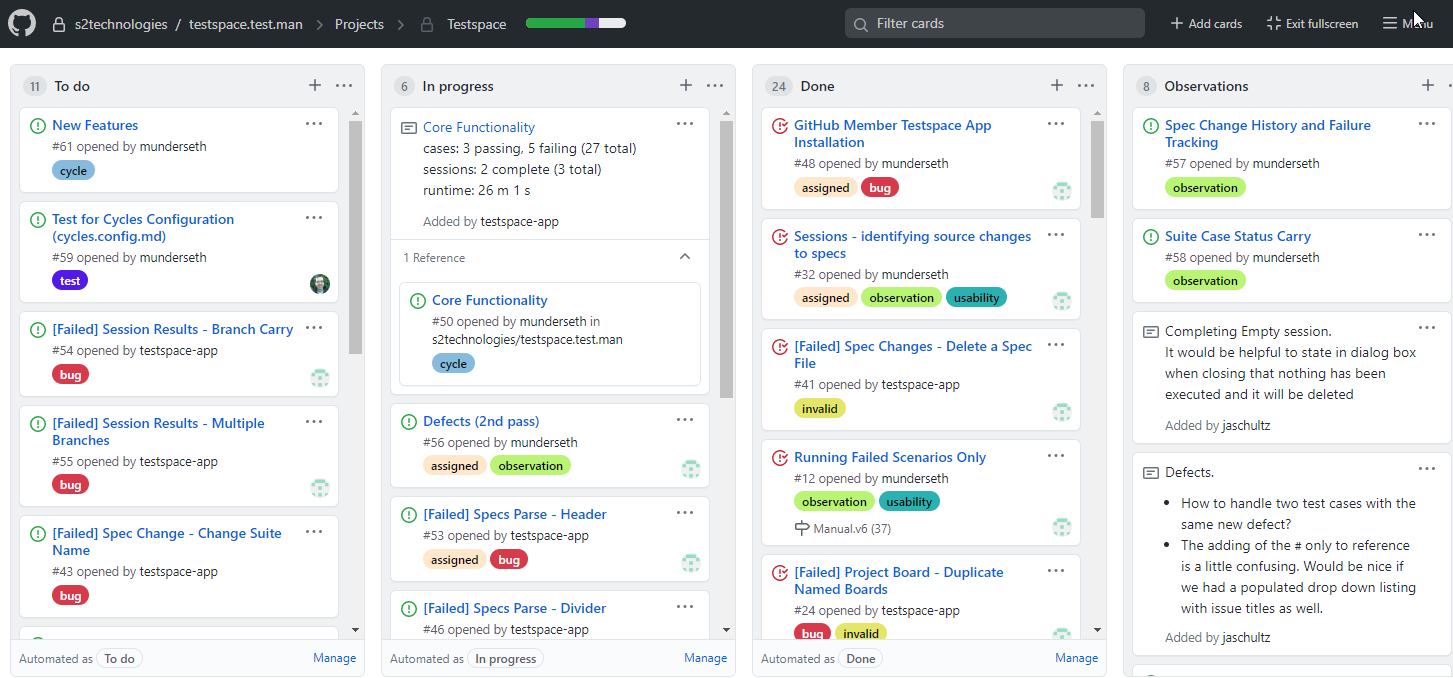The image size is (1453, 678).
Task: Collapse the 1 Reference section
Action: coord(685,257)
